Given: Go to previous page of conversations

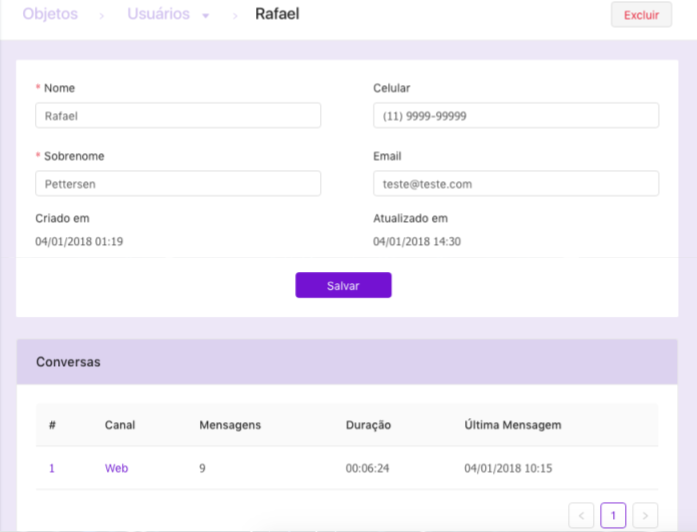Looking at the screenshot, I should pyautogui.click(x=581, y=515).
